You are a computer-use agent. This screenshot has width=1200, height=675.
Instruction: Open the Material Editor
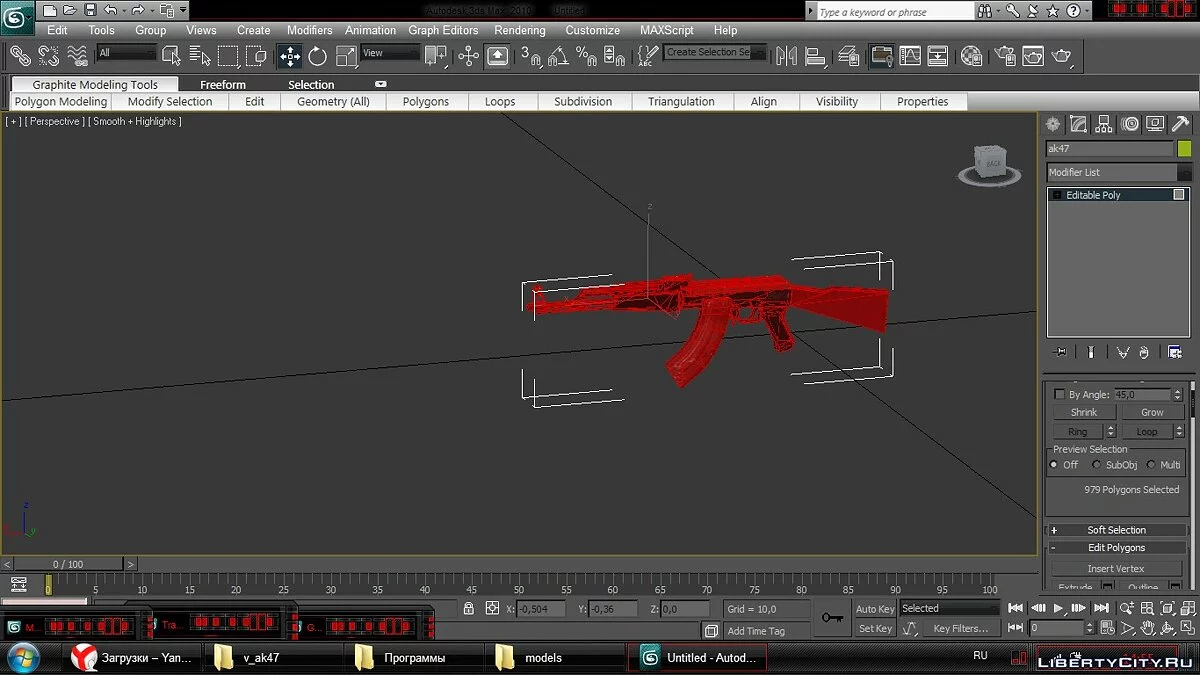coord(971,56)
